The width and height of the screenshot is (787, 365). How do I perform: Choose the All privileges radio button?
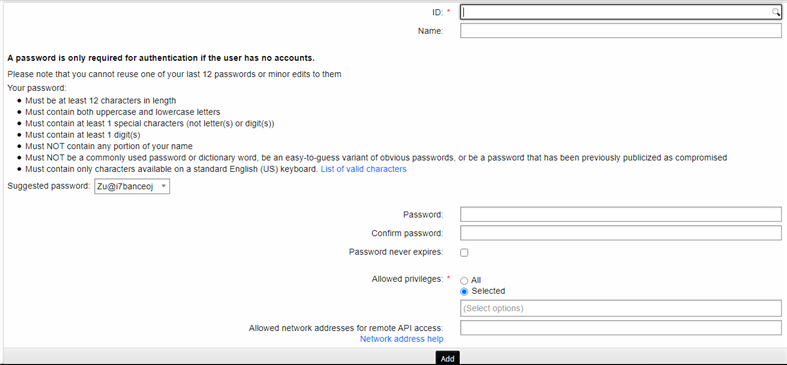[x=464, y=281]
